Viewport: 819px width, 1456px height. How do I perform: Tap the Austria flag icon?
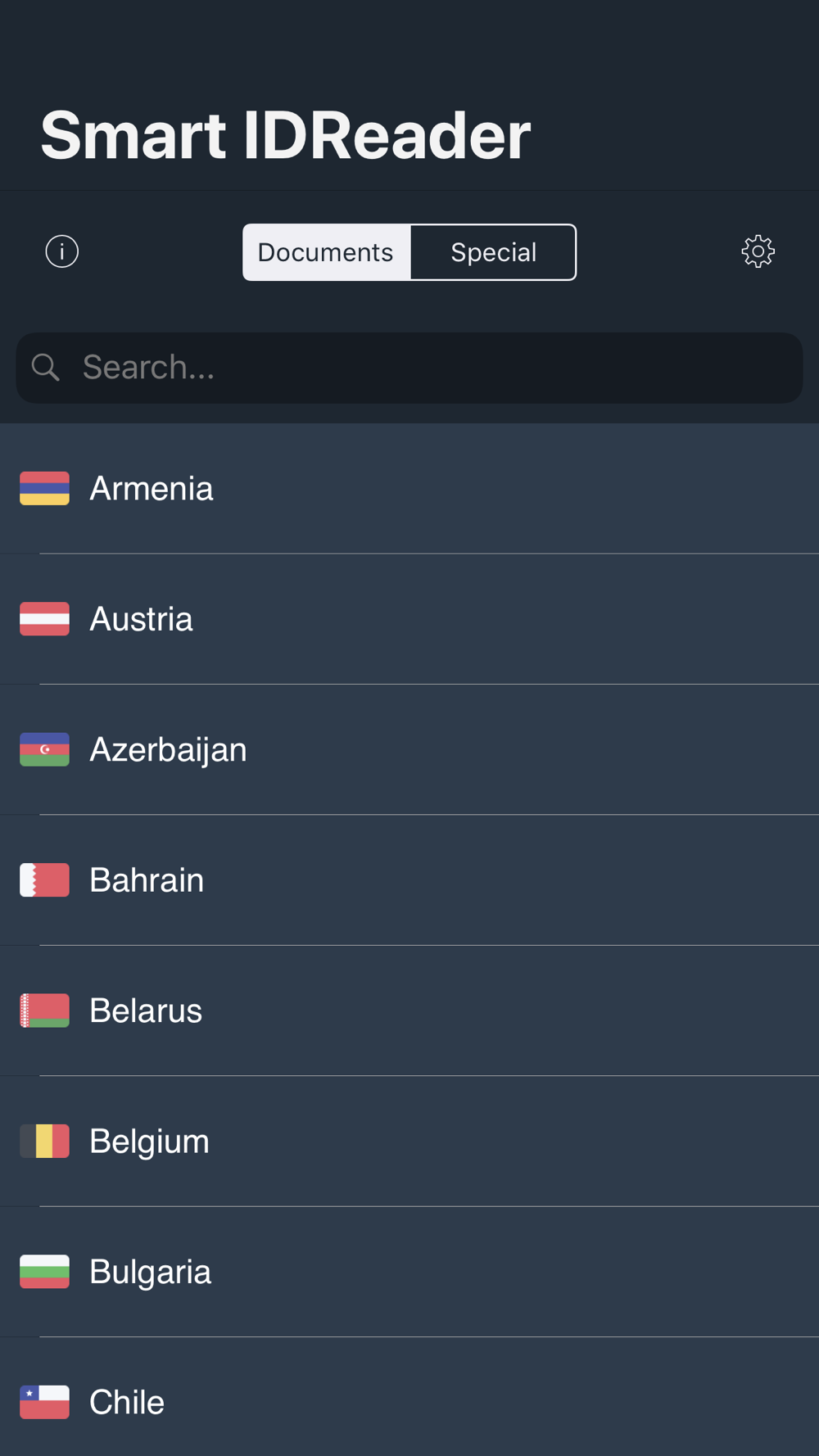[44, 619]
